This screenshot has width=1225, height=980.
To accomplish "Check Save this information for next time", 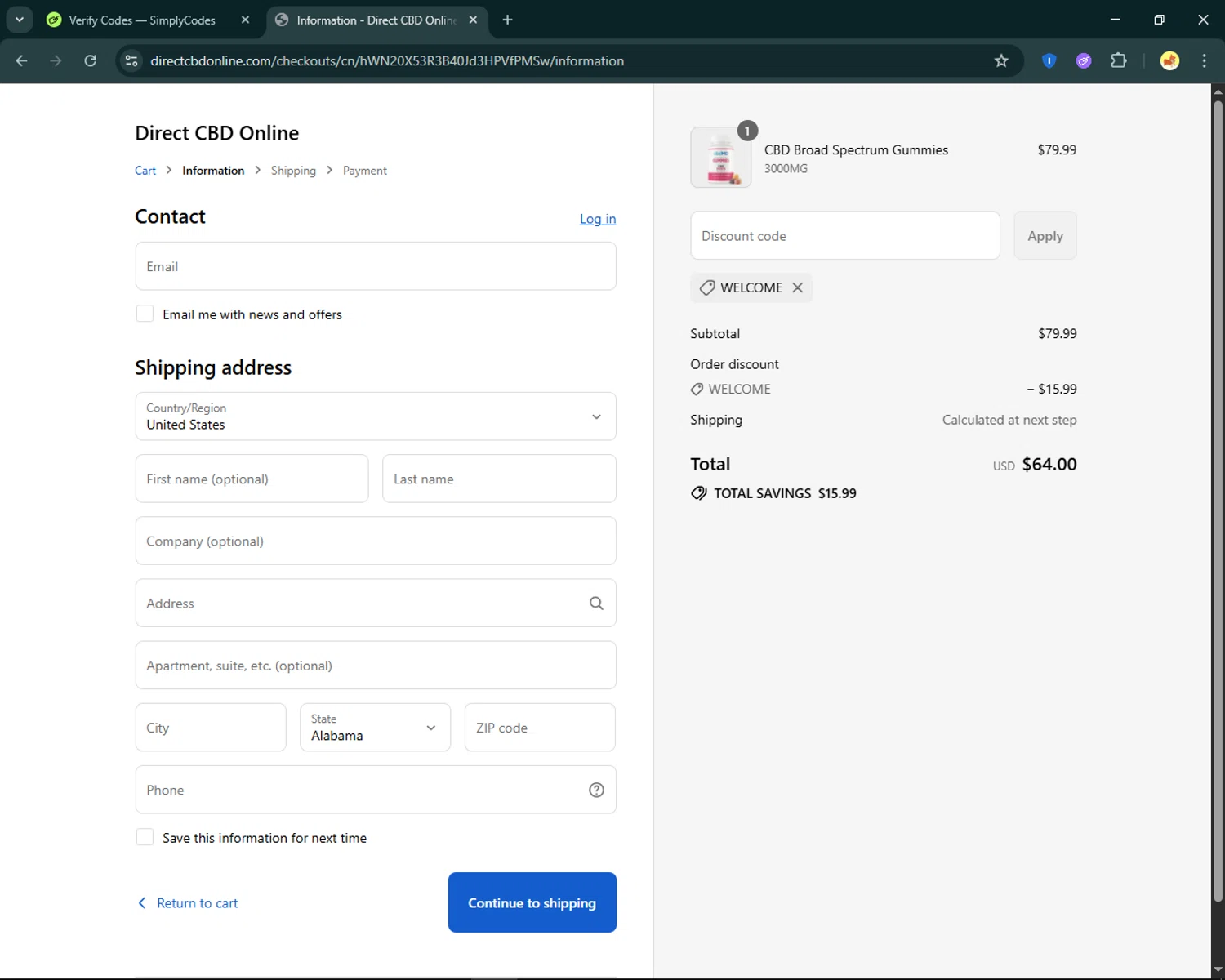I will point(145,837).
